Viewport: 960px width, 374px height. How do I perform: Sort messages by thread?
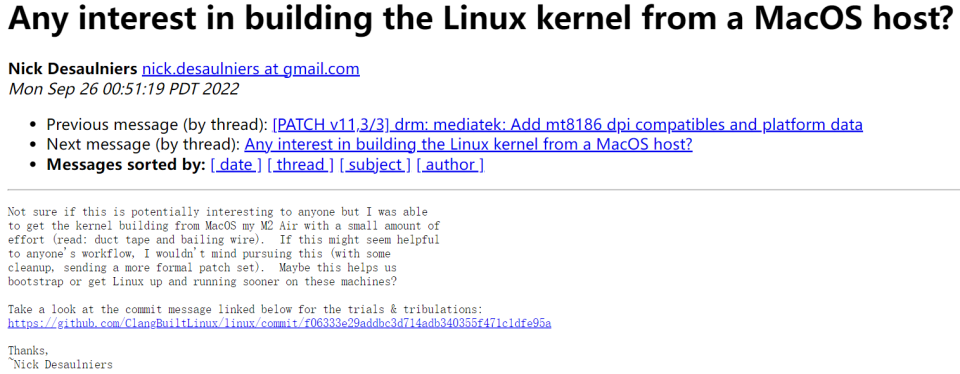tap(300, 165)
